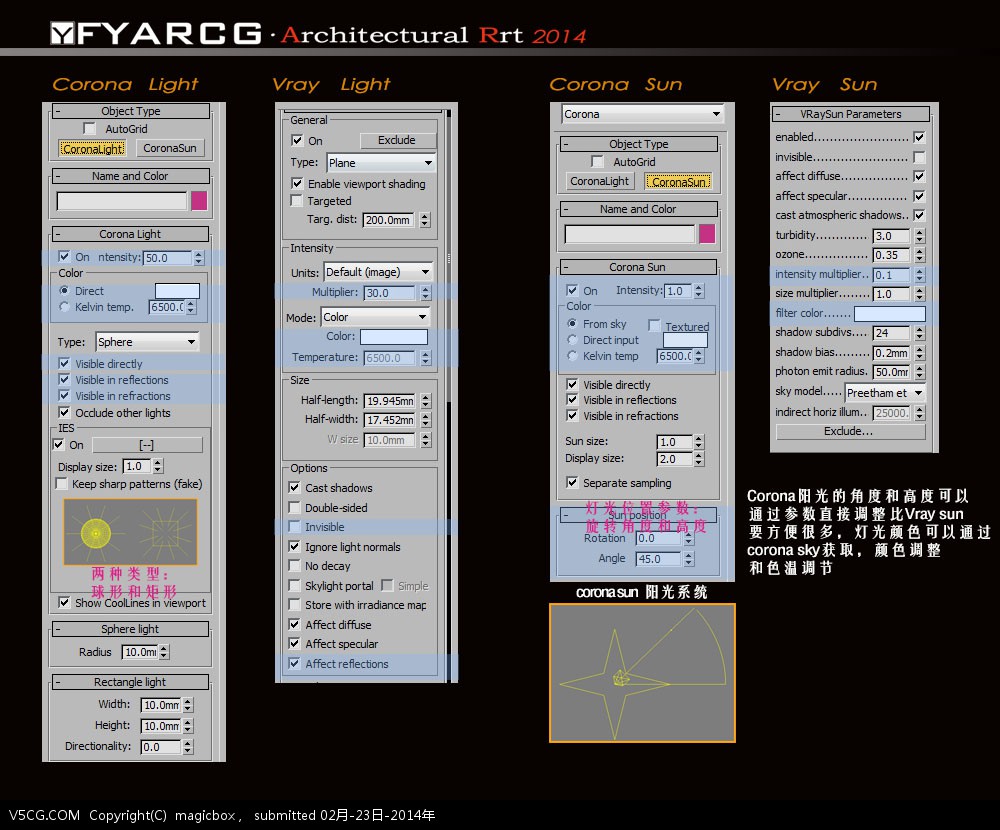The image size is (1000, 830).
Task: Open Units dropdown showing Default (image)
Action: 378,272
